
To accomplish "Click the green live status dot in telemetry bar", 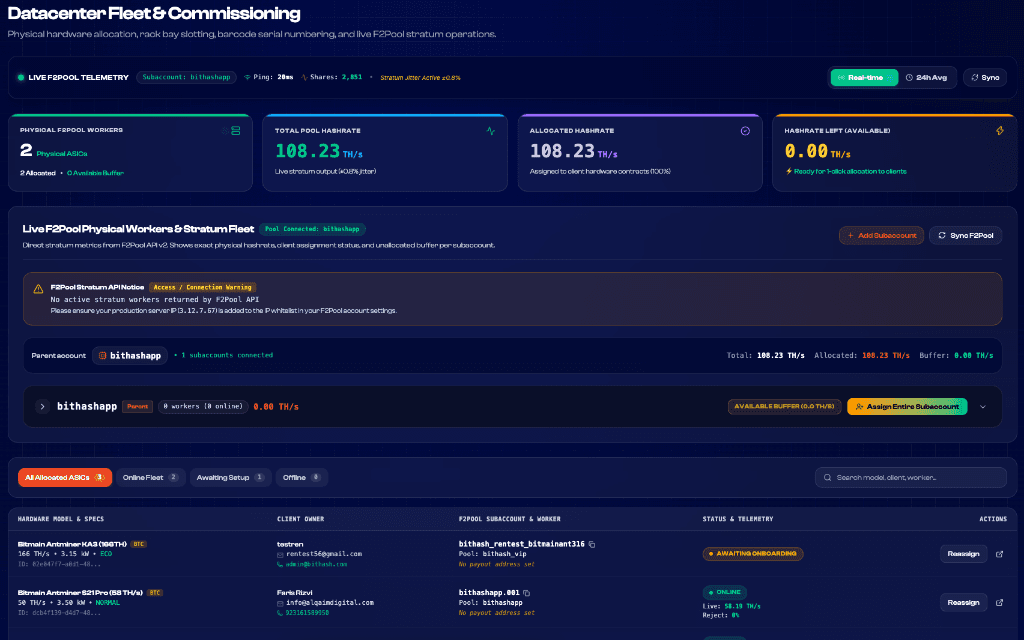I will (x=21, y=77).
